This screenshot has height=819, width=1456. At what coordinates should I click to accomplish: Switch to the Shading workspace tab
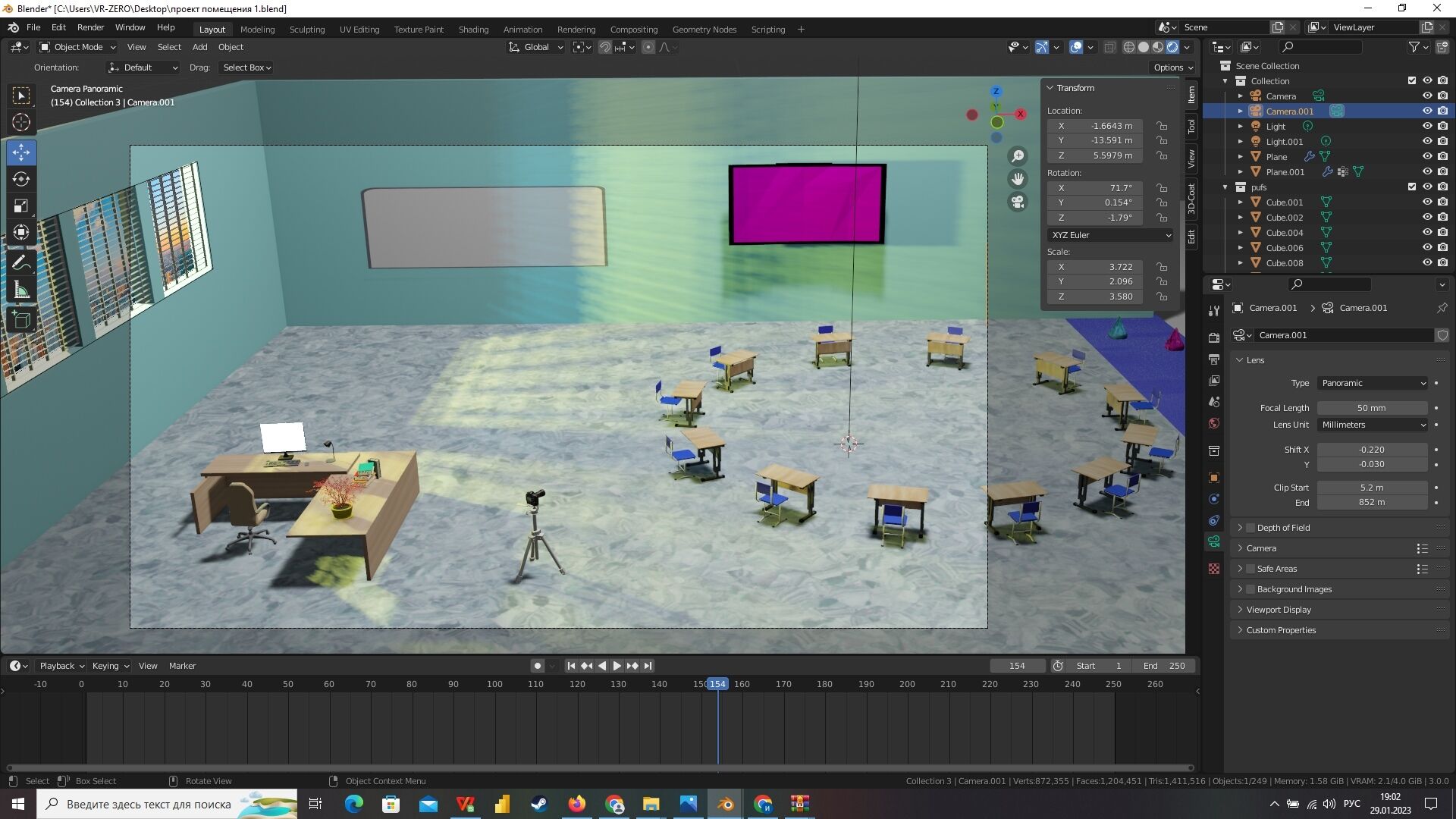(x=473, y=30)
